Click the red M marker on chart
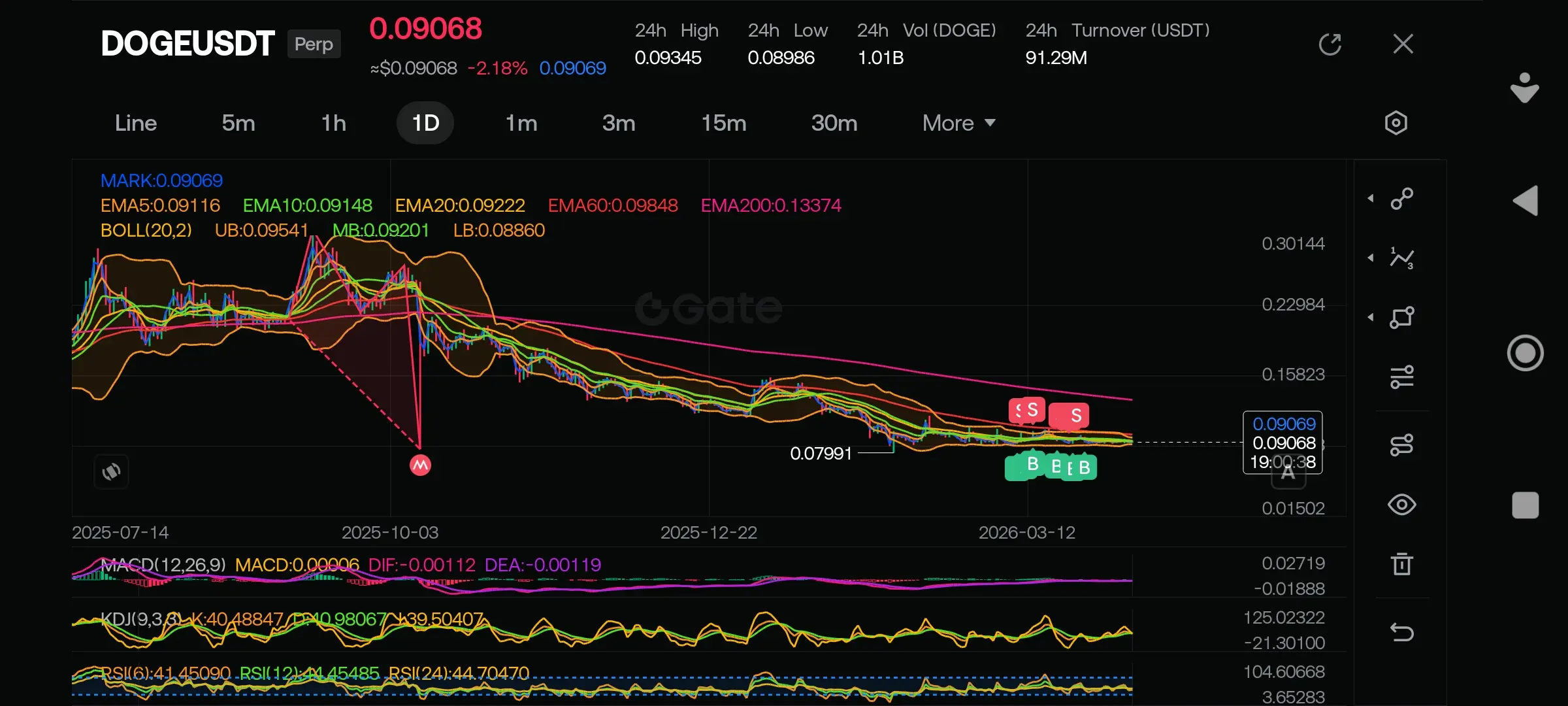The width and height of the screenshot is (1568, 706). point(420,465)
